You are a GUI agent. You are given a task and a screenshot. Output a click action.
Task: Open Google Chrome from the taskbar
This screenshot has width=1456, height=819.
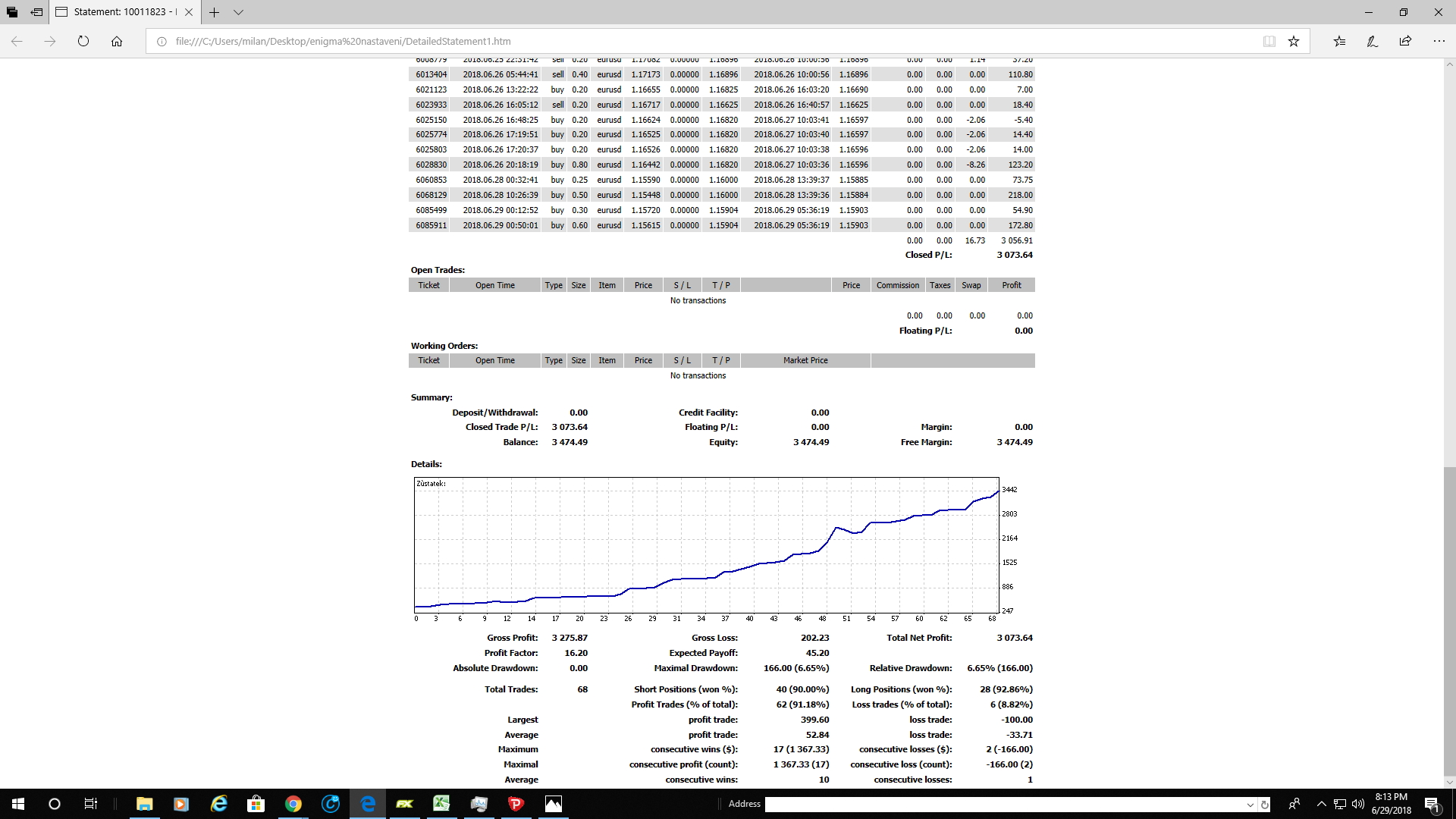(x=293, y=804)
